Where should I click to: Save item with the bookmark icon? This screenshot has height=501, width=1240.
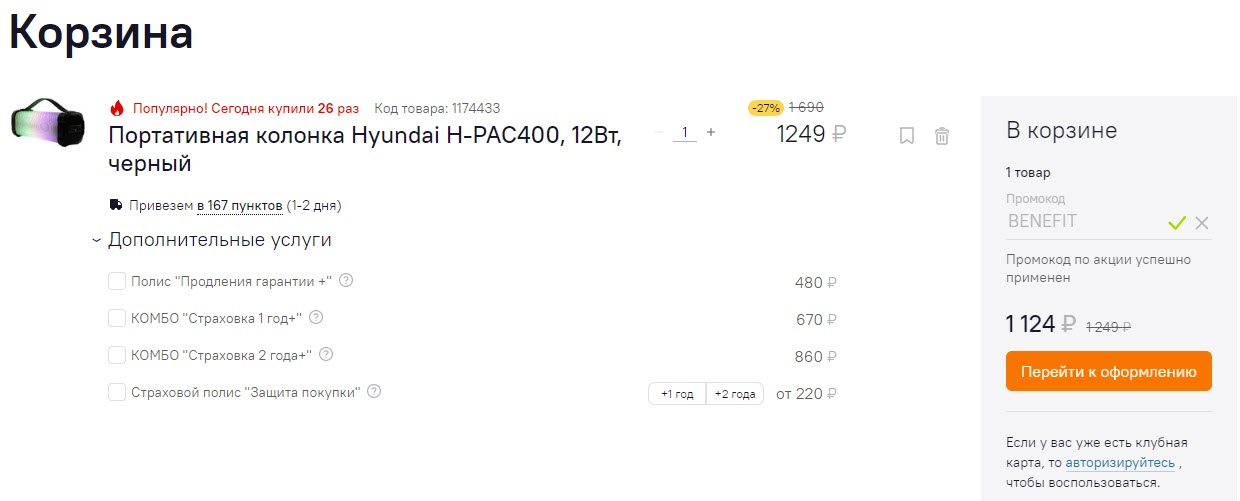click(907, 136)
